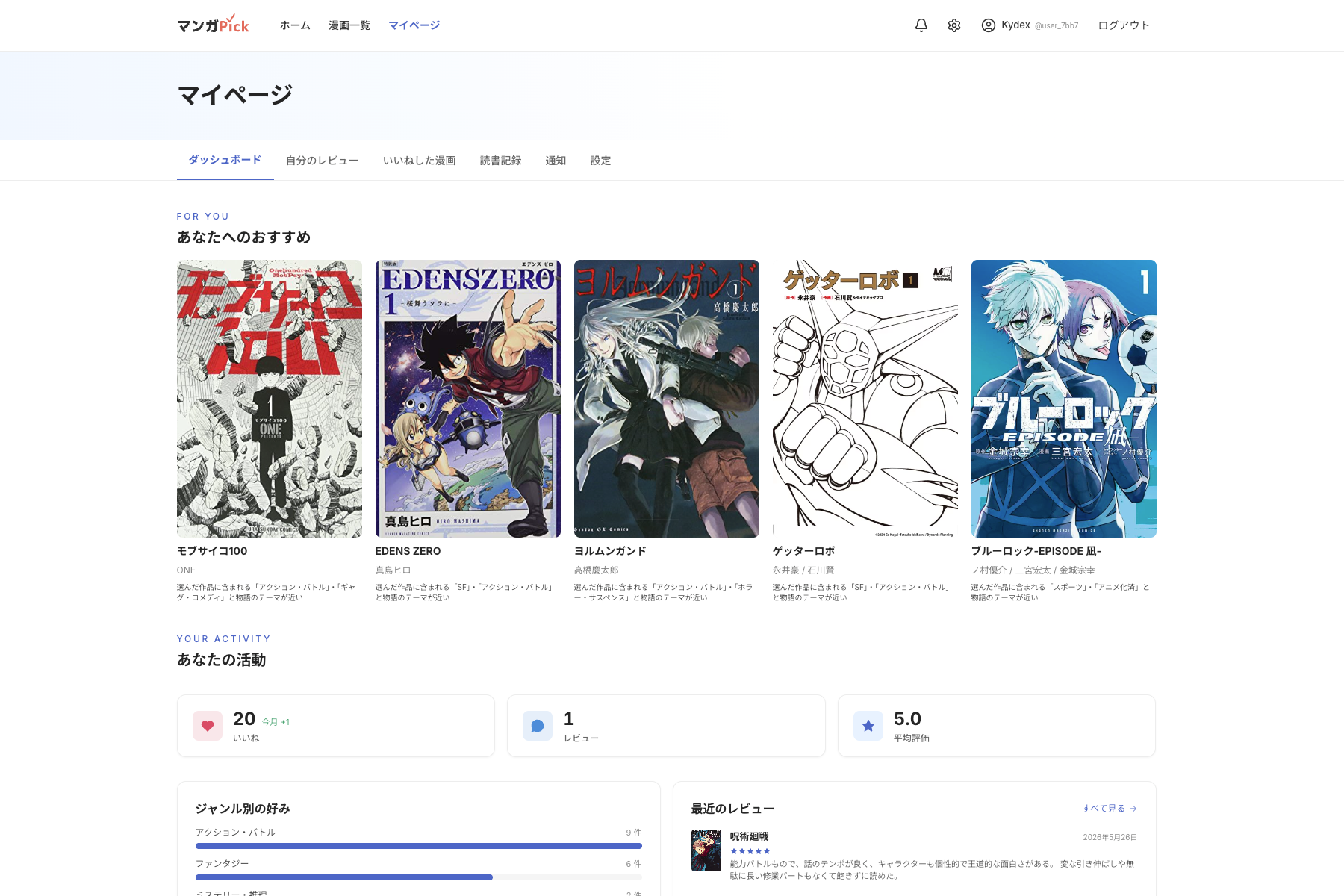Click the star icon in the 平均評価 card

pyautogui.click(x=868, y=726)
